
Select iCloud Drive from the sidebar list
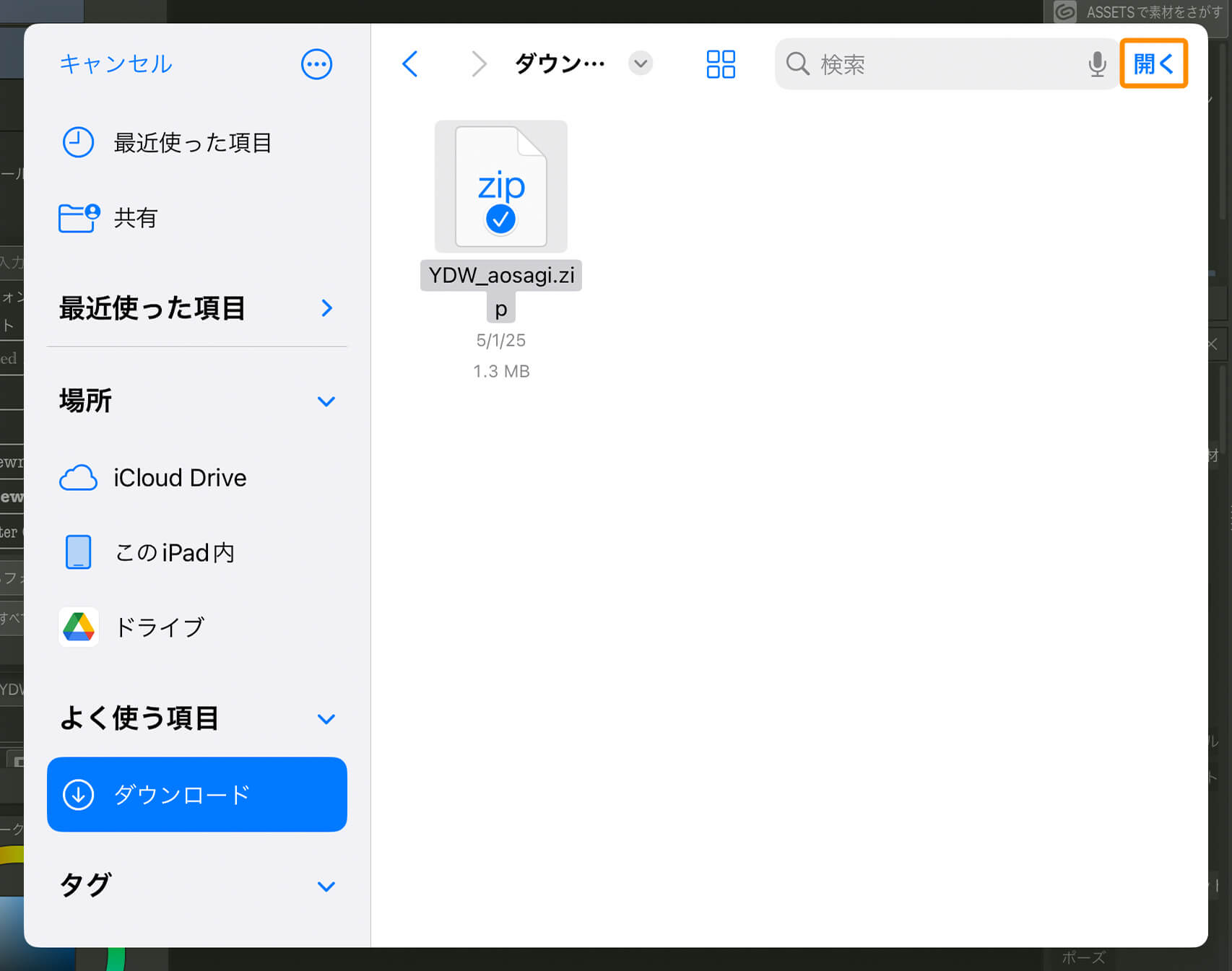180,477
